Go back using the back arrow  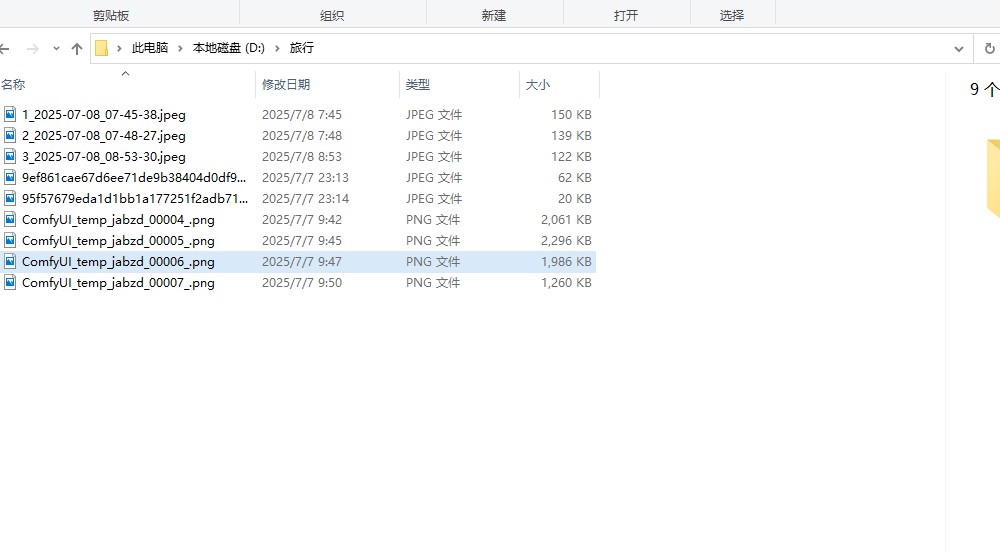(4, 48)
